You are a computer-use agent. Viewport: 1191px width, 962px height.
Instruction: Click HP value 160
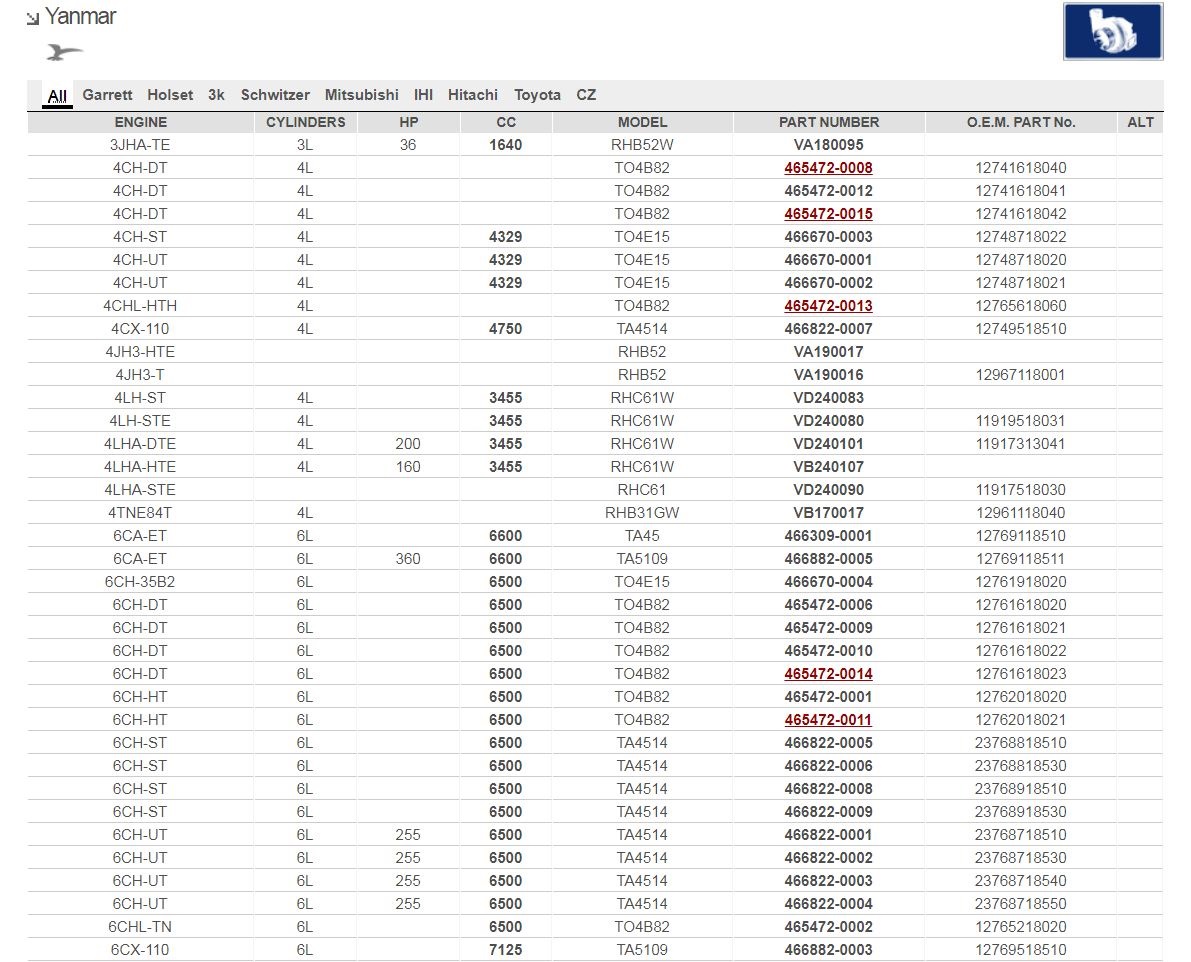[408, 467]
